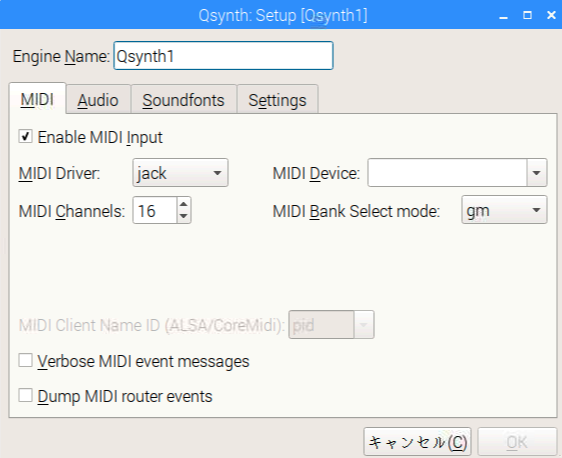
Task: Click the MIDI Channels down arrow
Action: (x=184, y=216)
